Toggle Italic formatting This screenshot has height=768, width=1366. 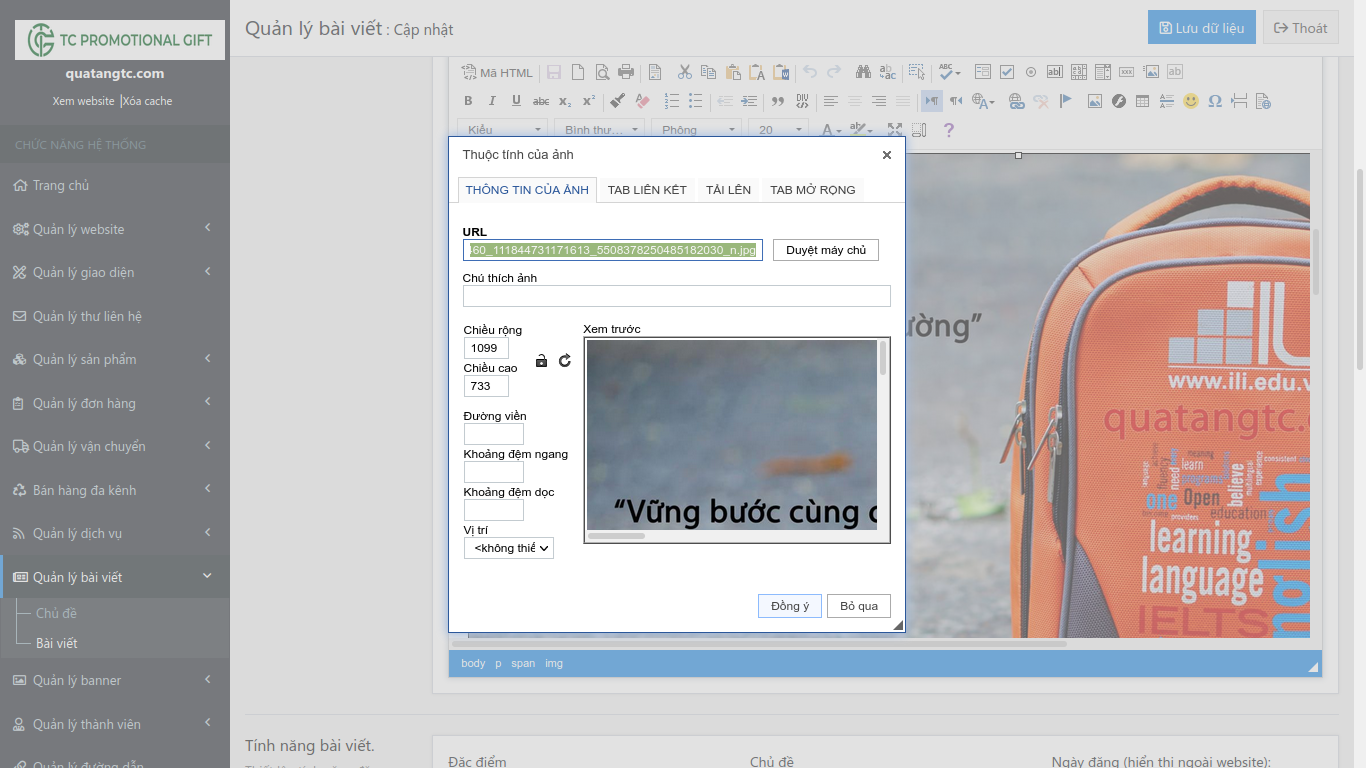492,101
